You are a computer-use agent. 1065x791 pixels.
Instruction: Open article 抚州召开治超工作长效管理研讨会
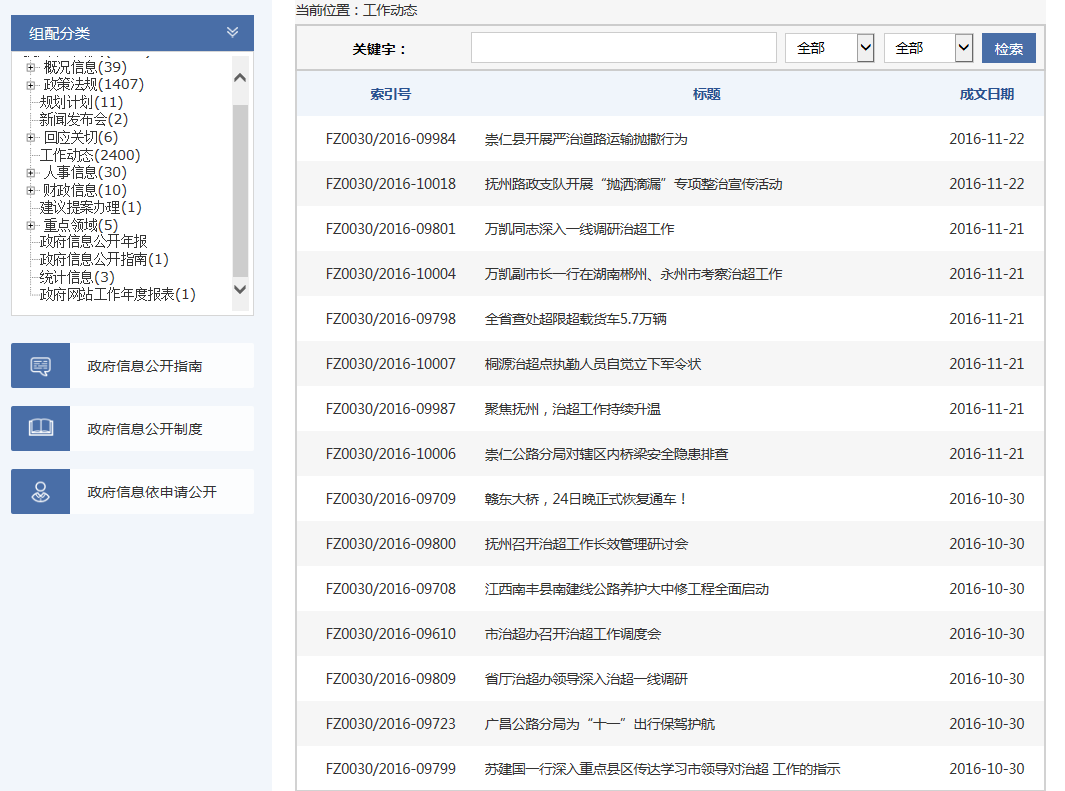coord(586,544)
